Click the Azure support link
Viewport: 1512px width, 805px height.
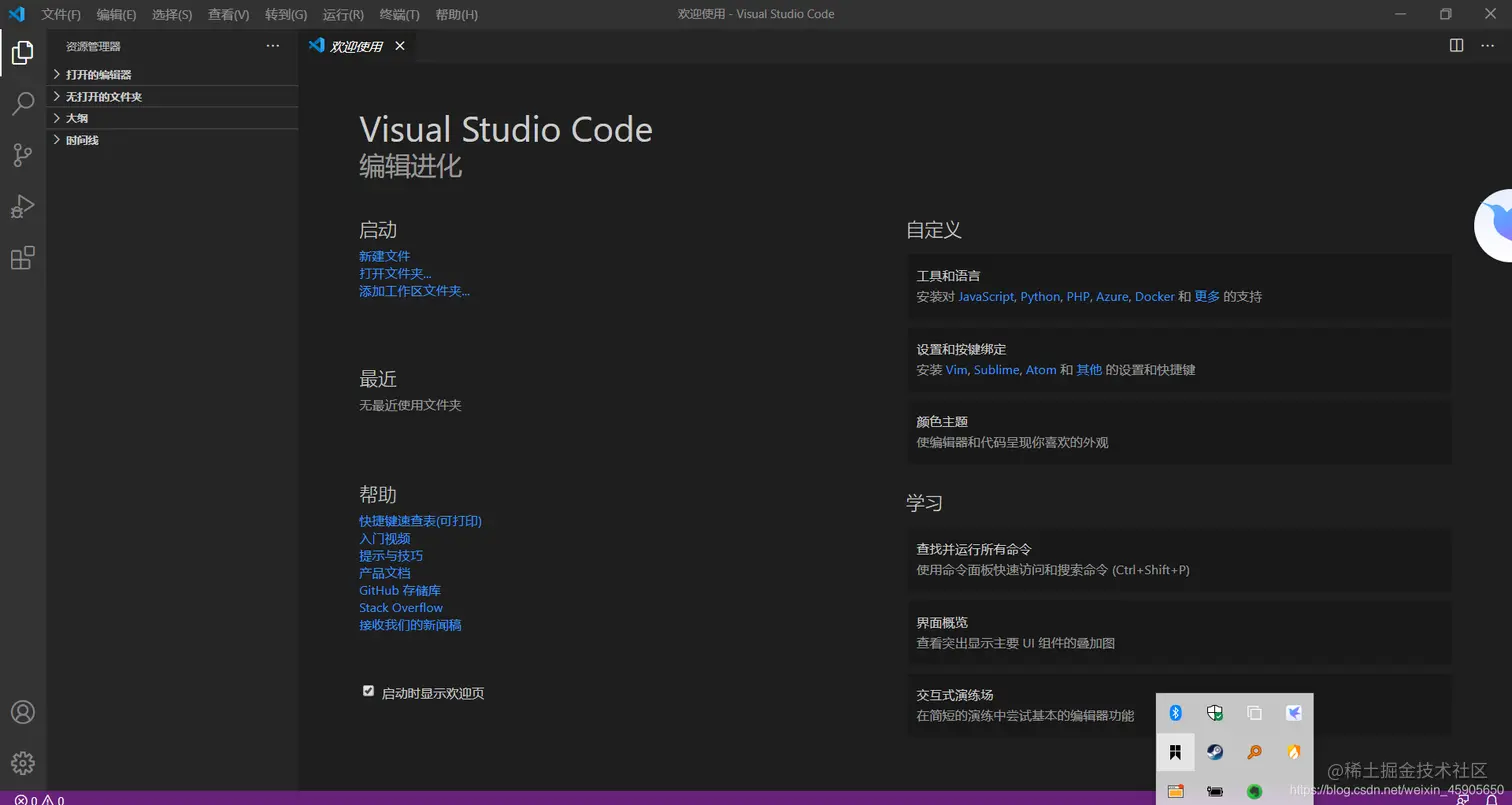[1112, 297]
